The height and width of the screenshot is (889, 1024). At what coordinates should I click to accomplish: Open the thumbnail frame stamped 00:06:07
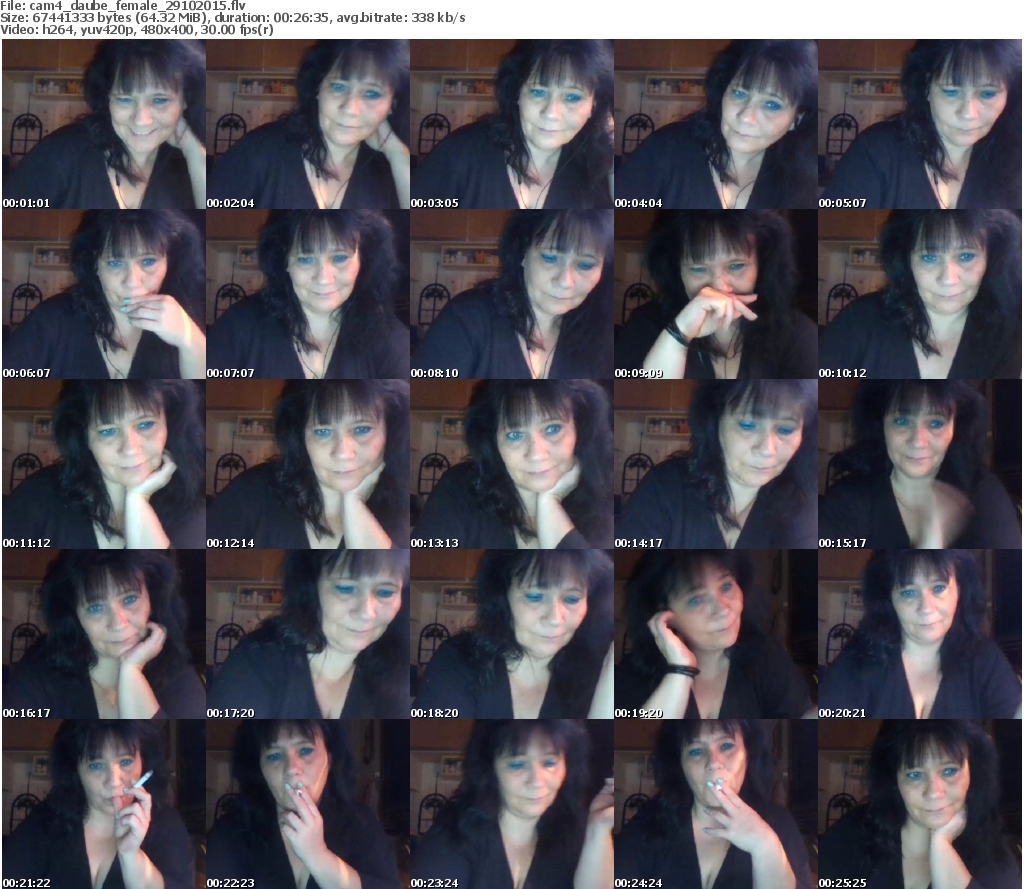104,294
